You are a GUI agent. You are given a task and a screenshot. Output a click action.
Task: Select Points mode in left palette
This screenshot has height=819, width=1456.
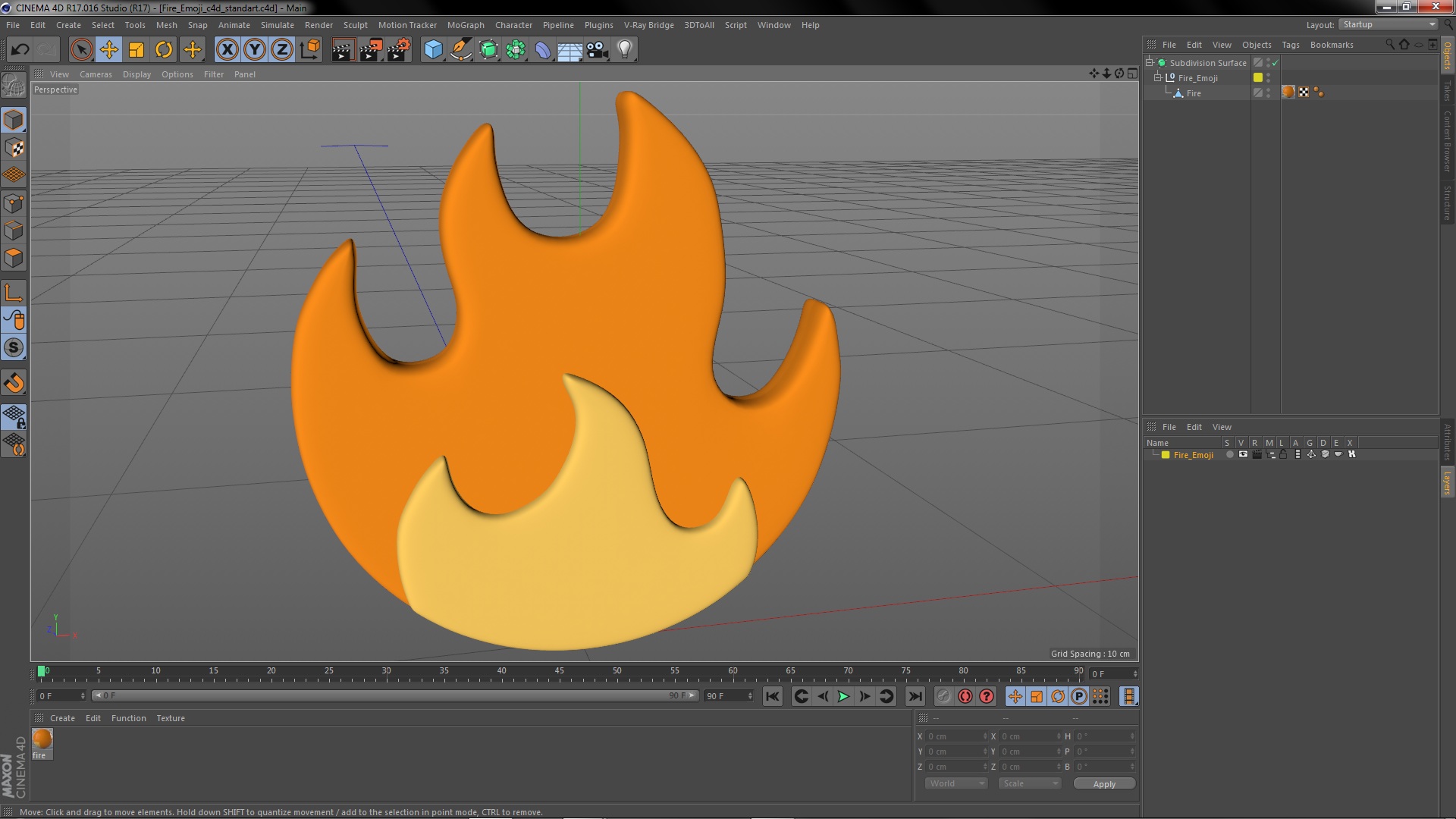(14, 203)
